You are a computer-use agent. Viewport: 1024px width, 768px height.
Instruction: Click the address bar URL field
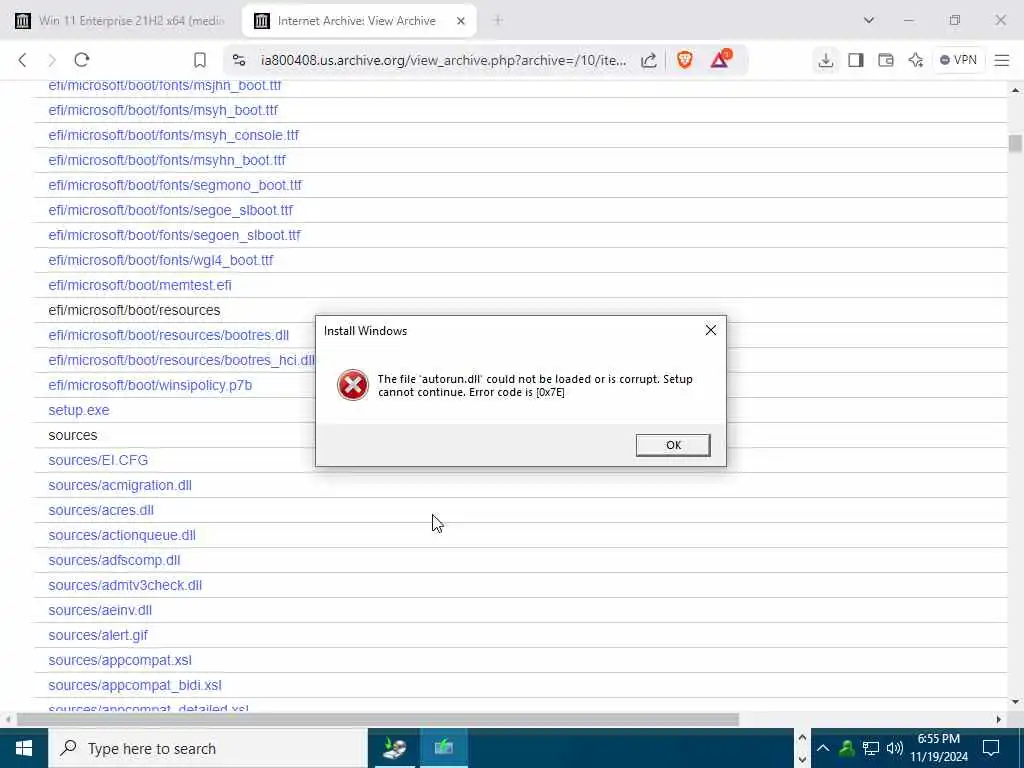tap(443, 60)
